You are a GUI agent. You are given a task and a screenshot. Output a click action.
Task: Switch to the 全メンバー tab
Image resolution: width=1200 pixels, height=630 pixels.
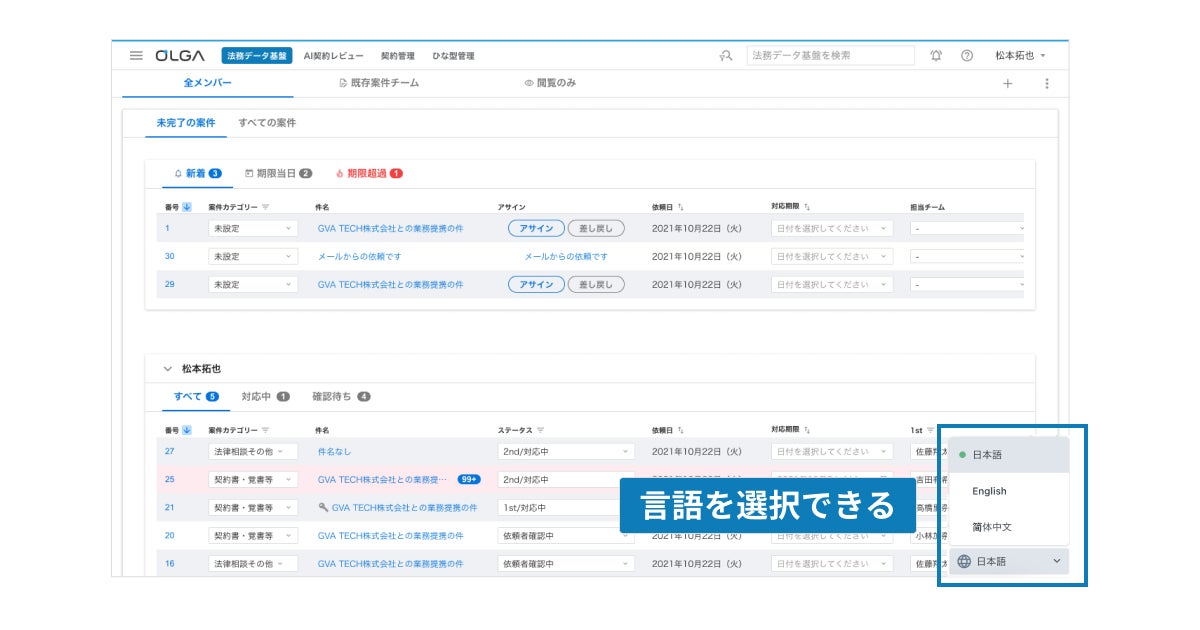pos(208,83)
